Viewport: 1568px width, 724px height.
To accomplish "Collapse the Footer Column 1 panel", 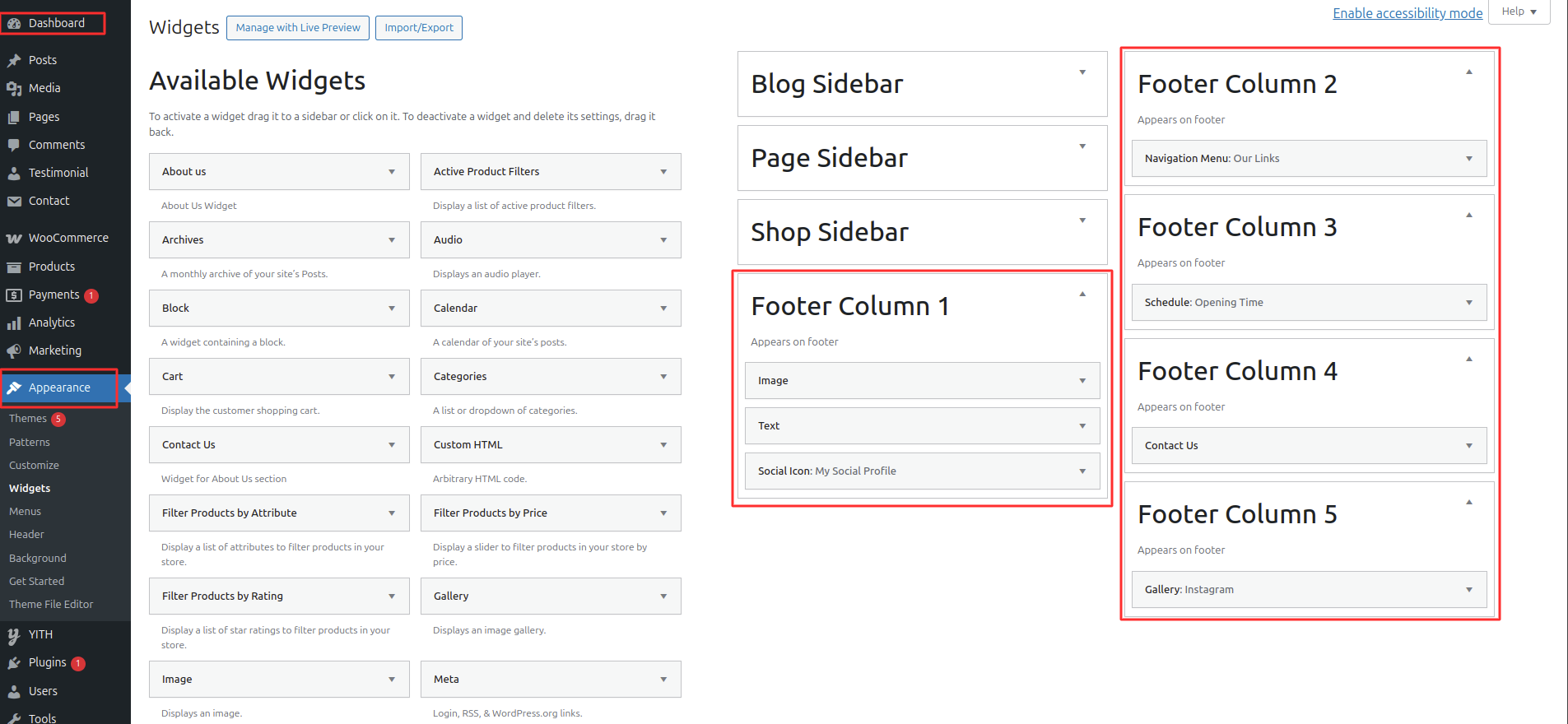I will pyautogui.click(x=1082, y=293).
